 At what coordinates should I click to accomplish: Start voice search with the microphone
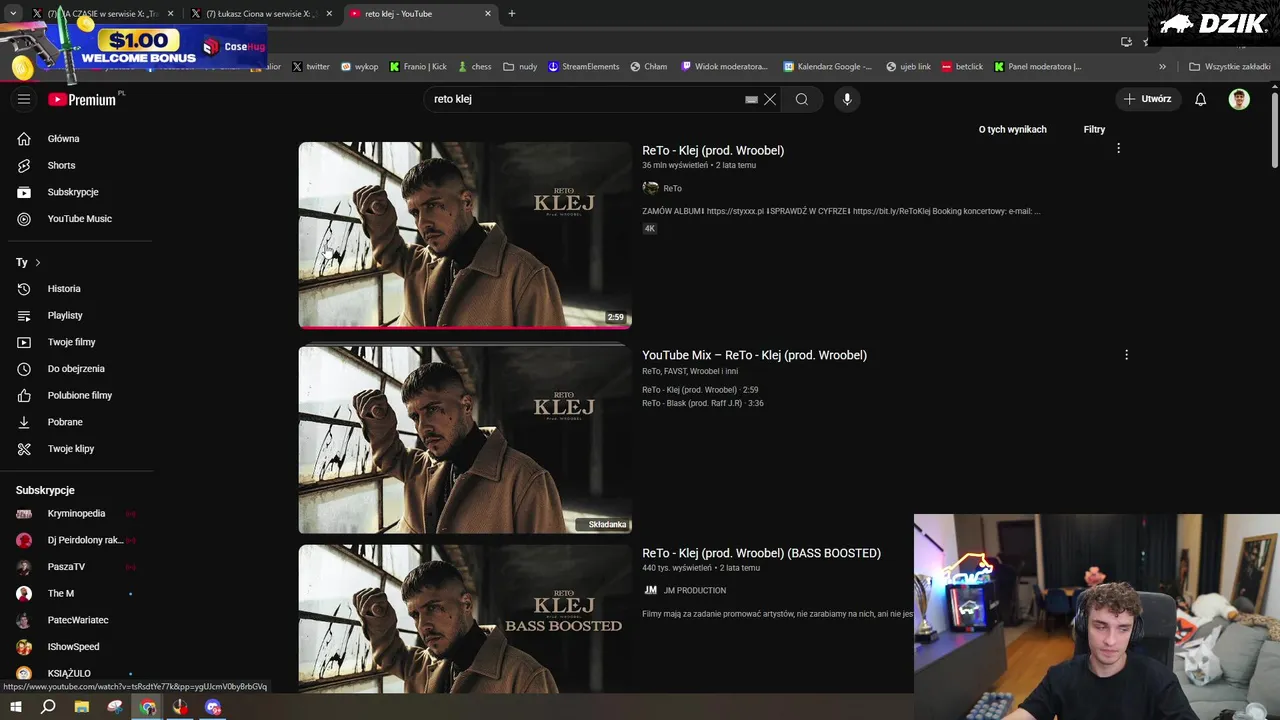coord(847,99)
